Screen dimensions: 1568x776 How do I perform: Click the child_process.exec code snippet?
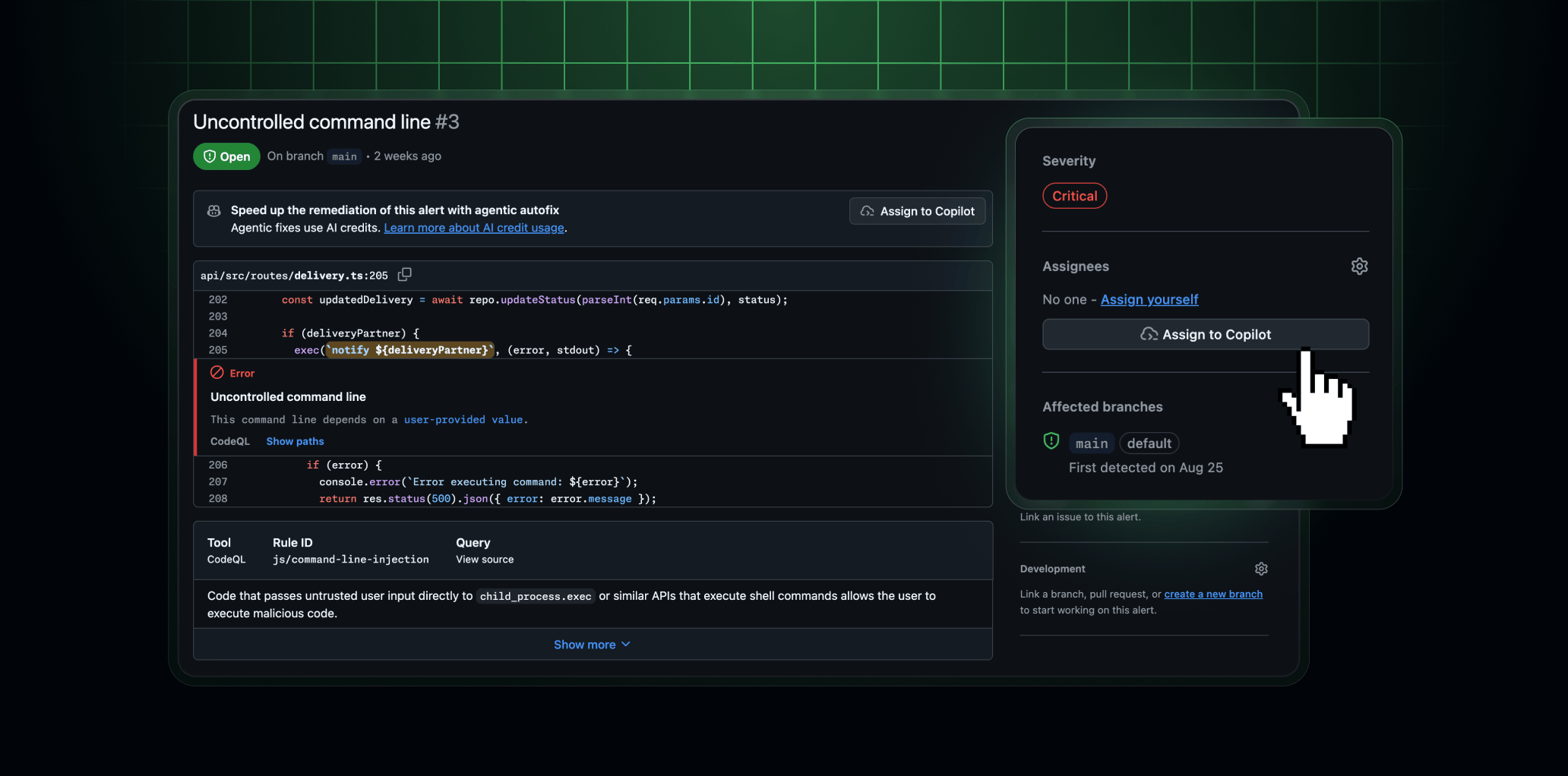coord(536,597)
